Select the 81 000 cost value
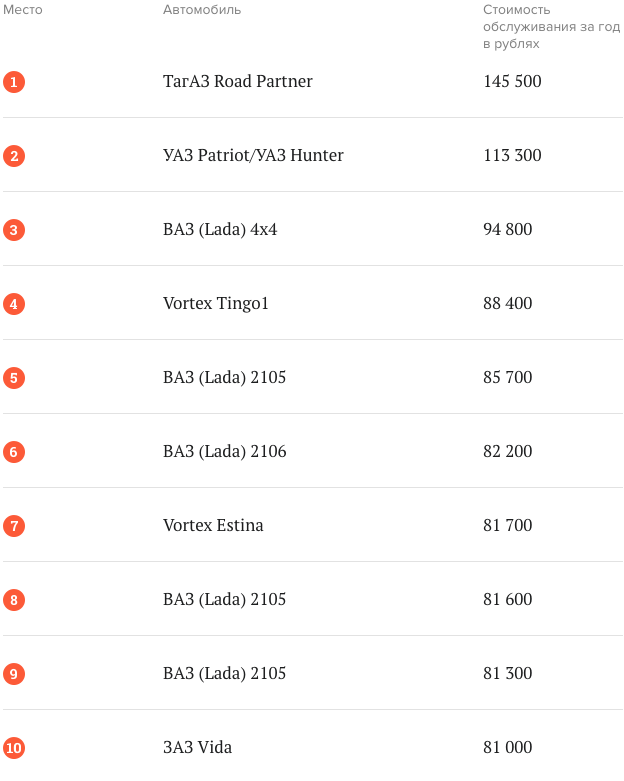The height and width of the screenshot is (781, 624). [507, 747]
